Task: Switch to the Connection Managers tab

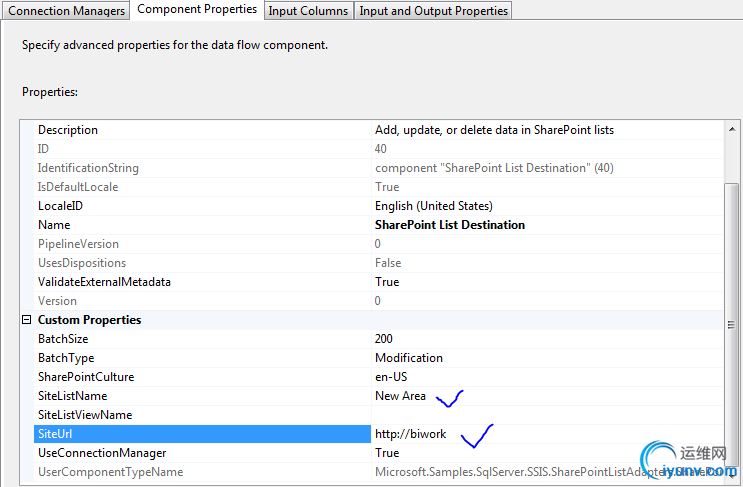Action: click(x=67, y=10)
